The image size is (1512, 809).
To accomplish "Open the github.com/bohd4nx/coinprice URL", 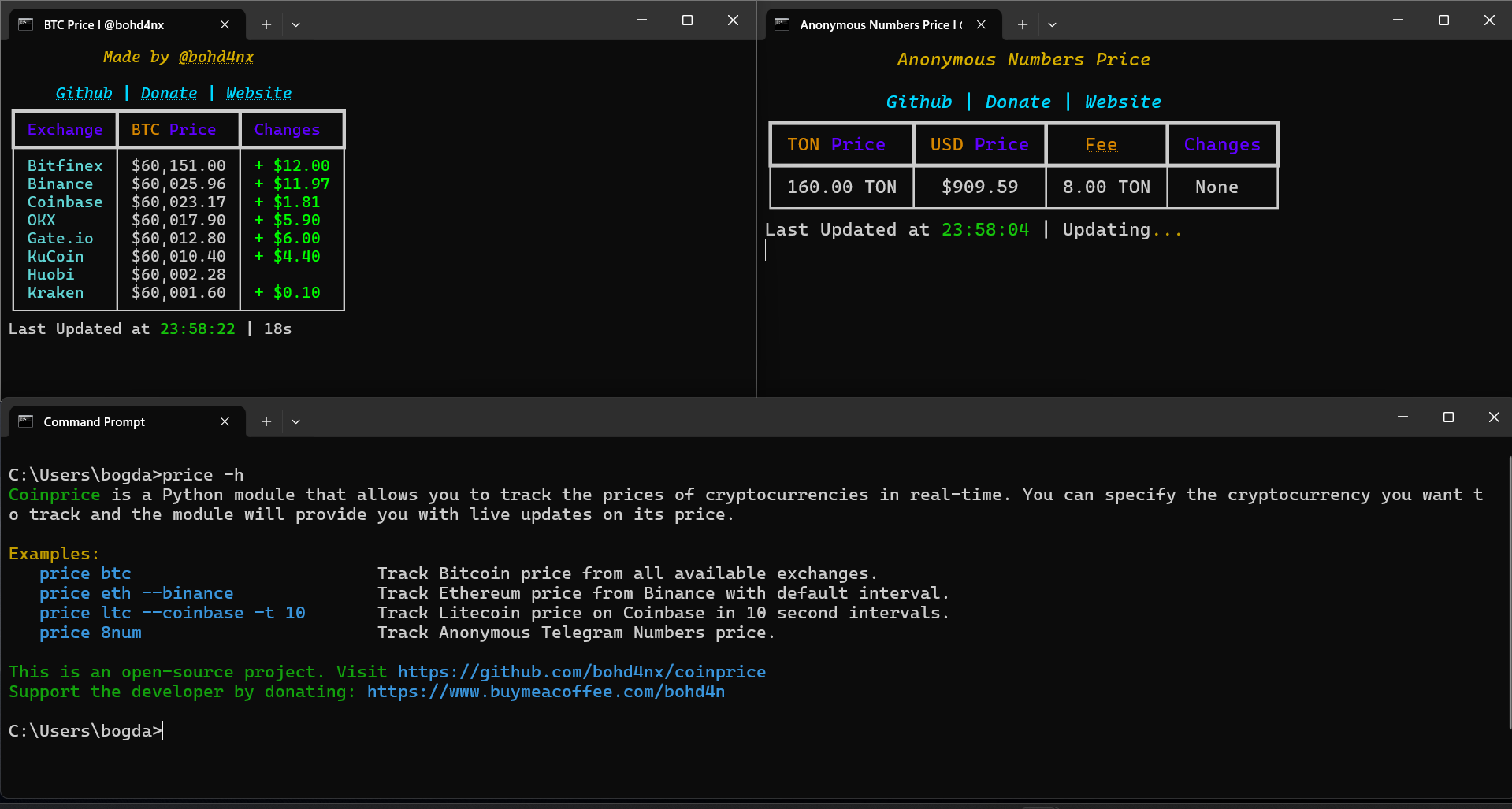I will pos(581,672).
